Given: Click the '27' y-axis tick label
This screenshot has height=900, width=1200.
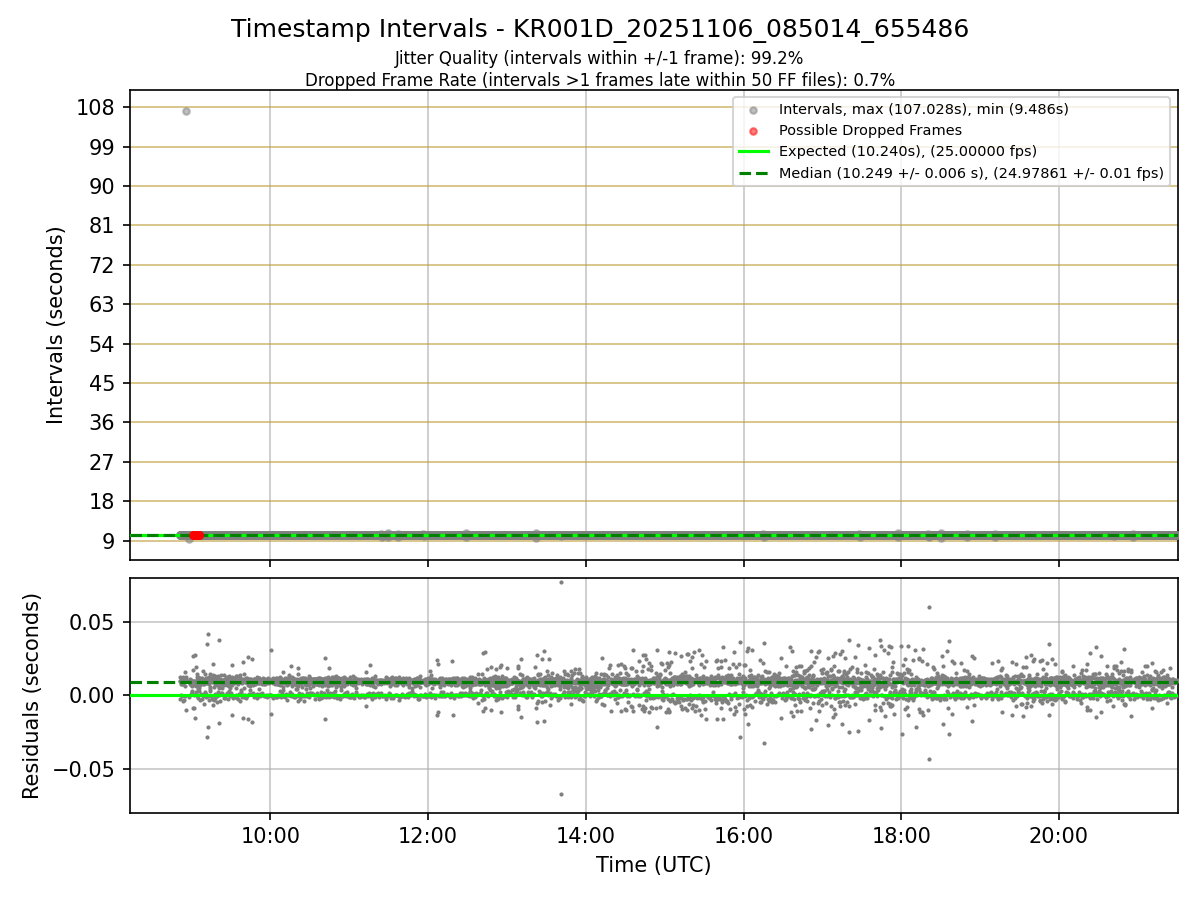Looking at the screenshot, I should tap(103, 462).
